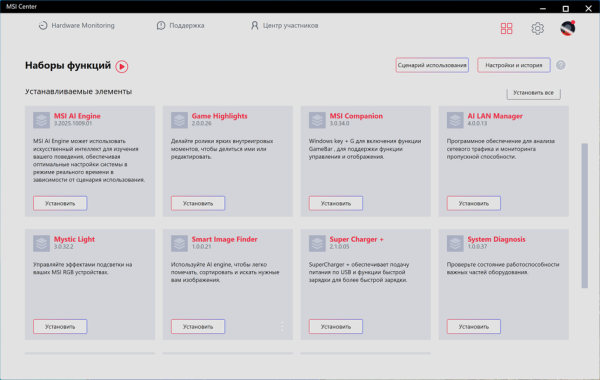
Task: Click the Smart Image Finder title
Action: point(224,239)
